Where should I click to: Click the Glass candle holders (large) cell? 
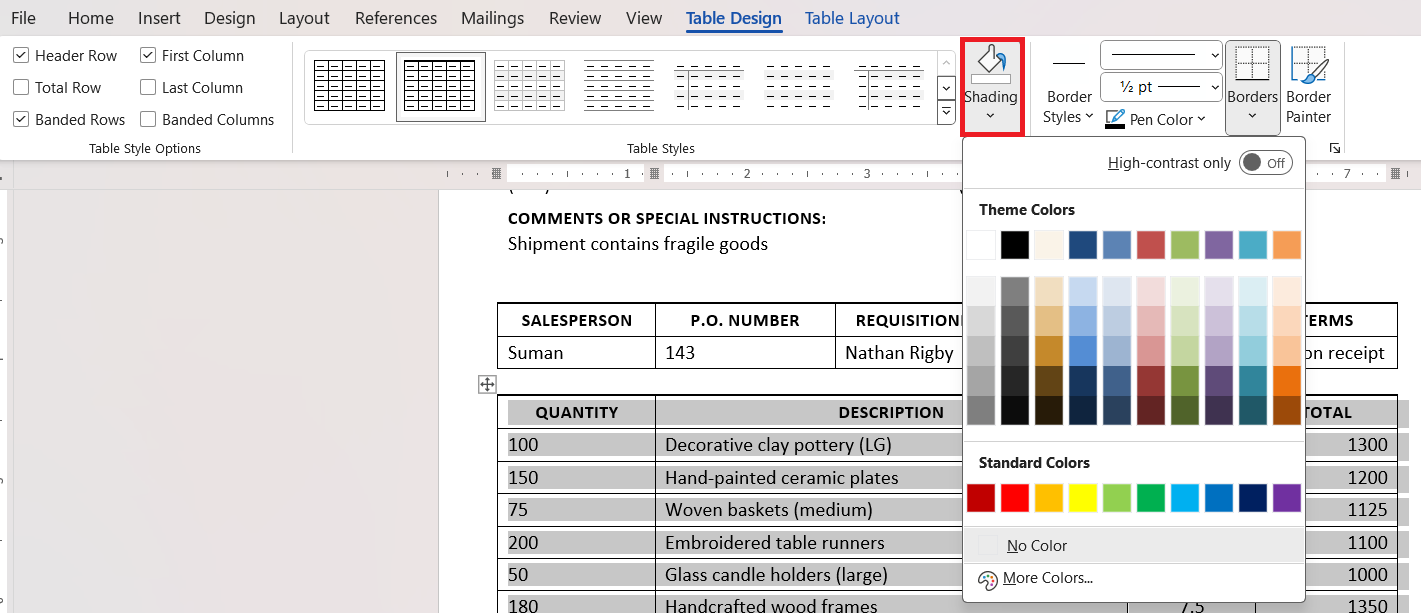pos(776,575)
